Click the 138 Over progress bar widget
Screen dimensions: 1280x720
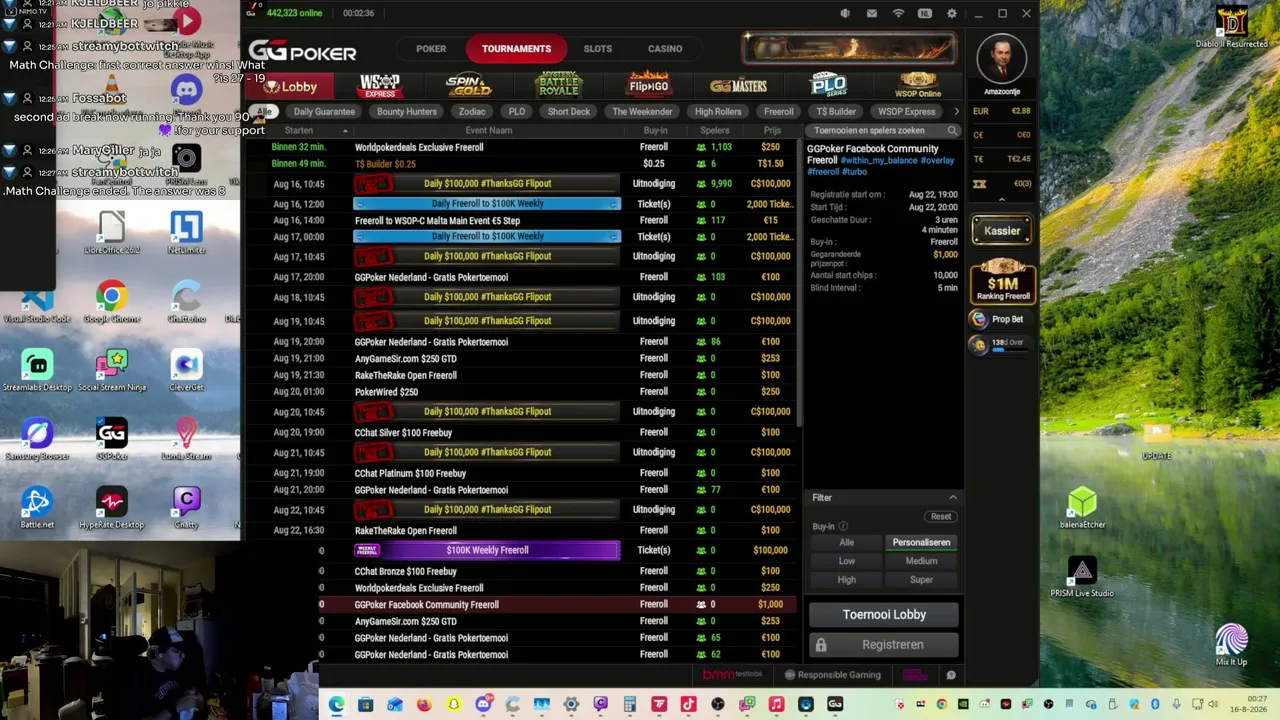(1000, 345)
